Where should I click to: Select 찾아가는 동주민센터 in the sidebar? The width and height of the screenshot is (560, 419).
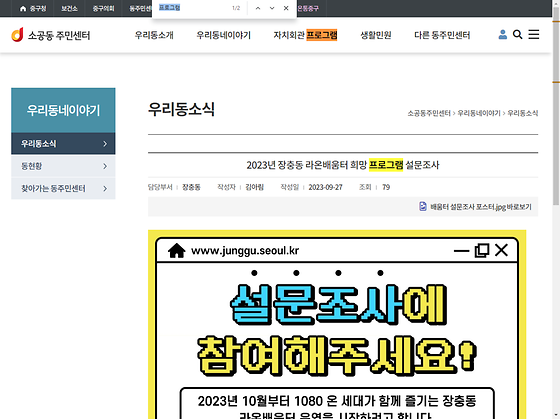[x=63, y=188]
